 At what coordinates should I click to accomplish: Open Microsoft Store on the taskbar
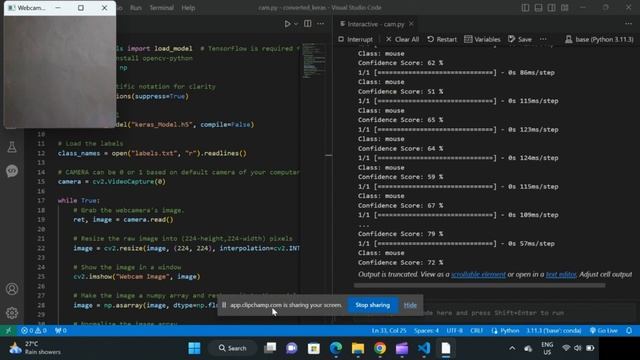click(x=313, y=348)
